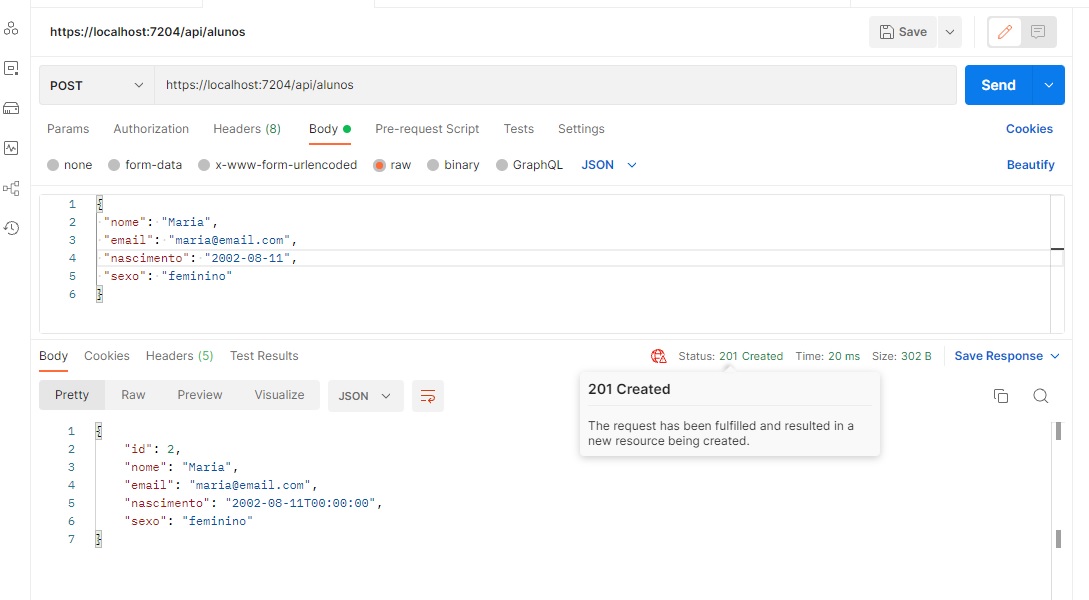This screenshot has width=1089, height=600.
Task: Open the comments panel for this request
Action: (x=1038, y=31)
